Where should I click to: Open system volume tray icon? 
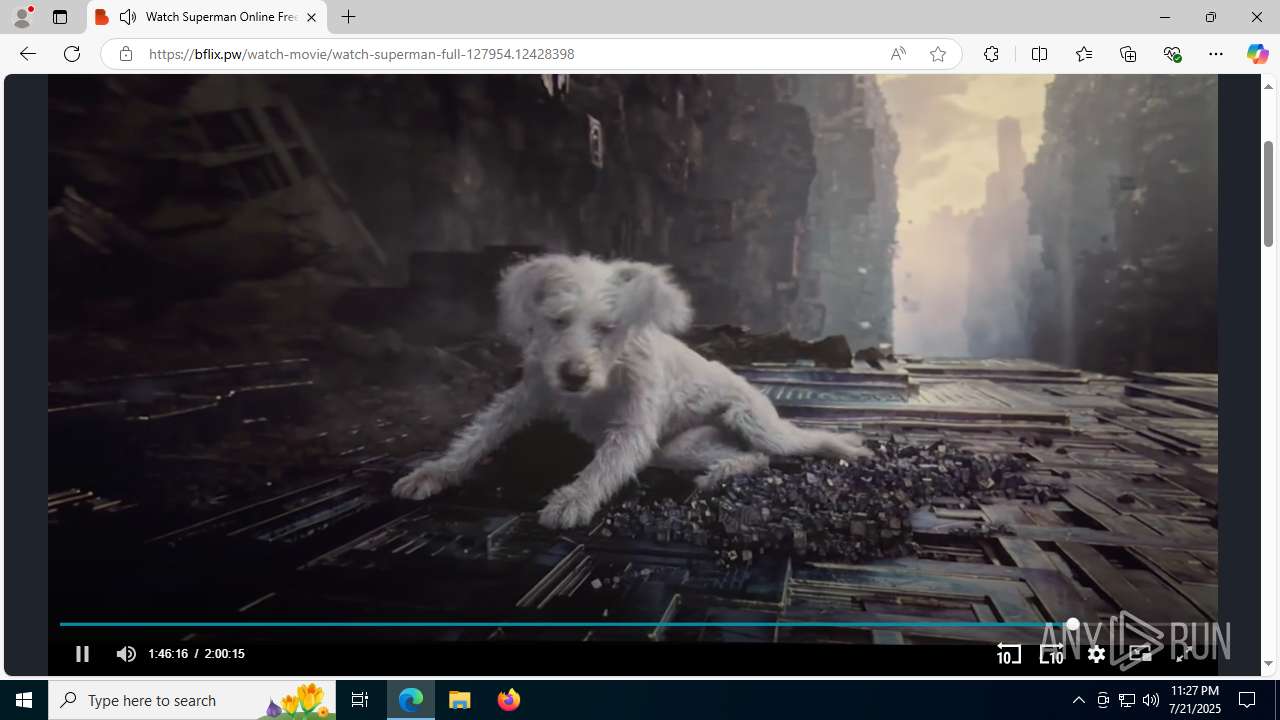1151,700
